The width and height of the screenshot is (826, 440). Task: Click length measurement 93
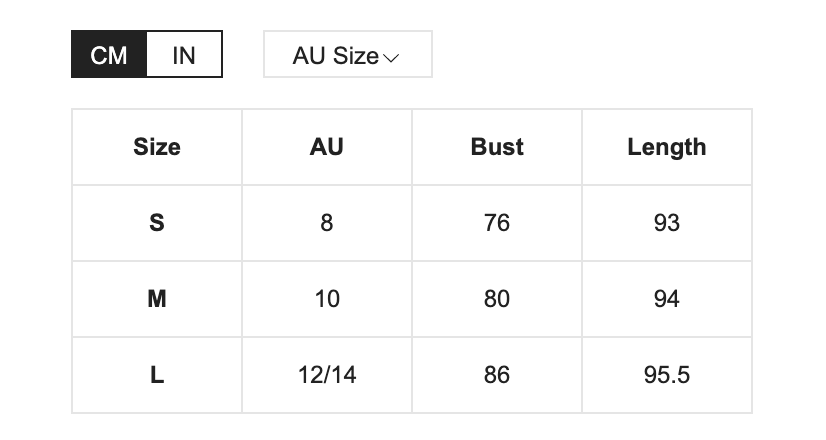coord(667,223)
